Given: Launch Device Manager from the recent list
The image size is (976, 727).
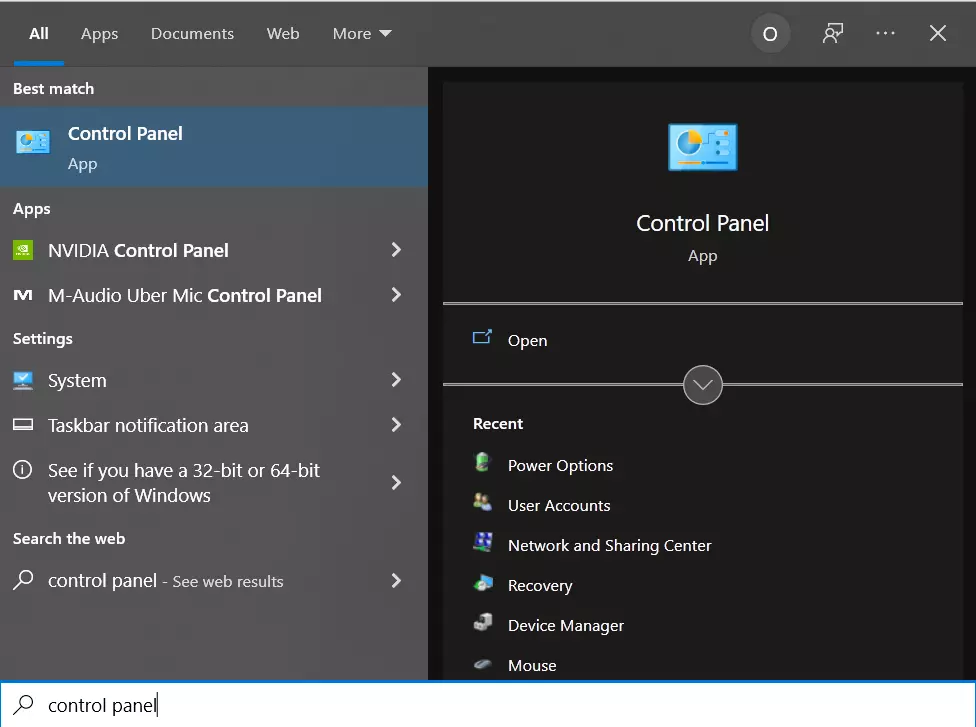Looking at the screenshot, I should [565, 625].
